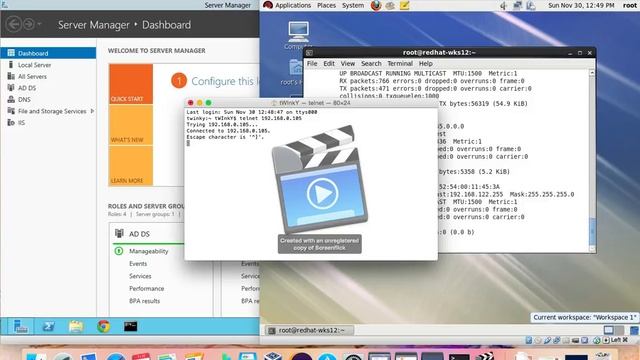Open Events in the AD DS tile

coord(138,264)
